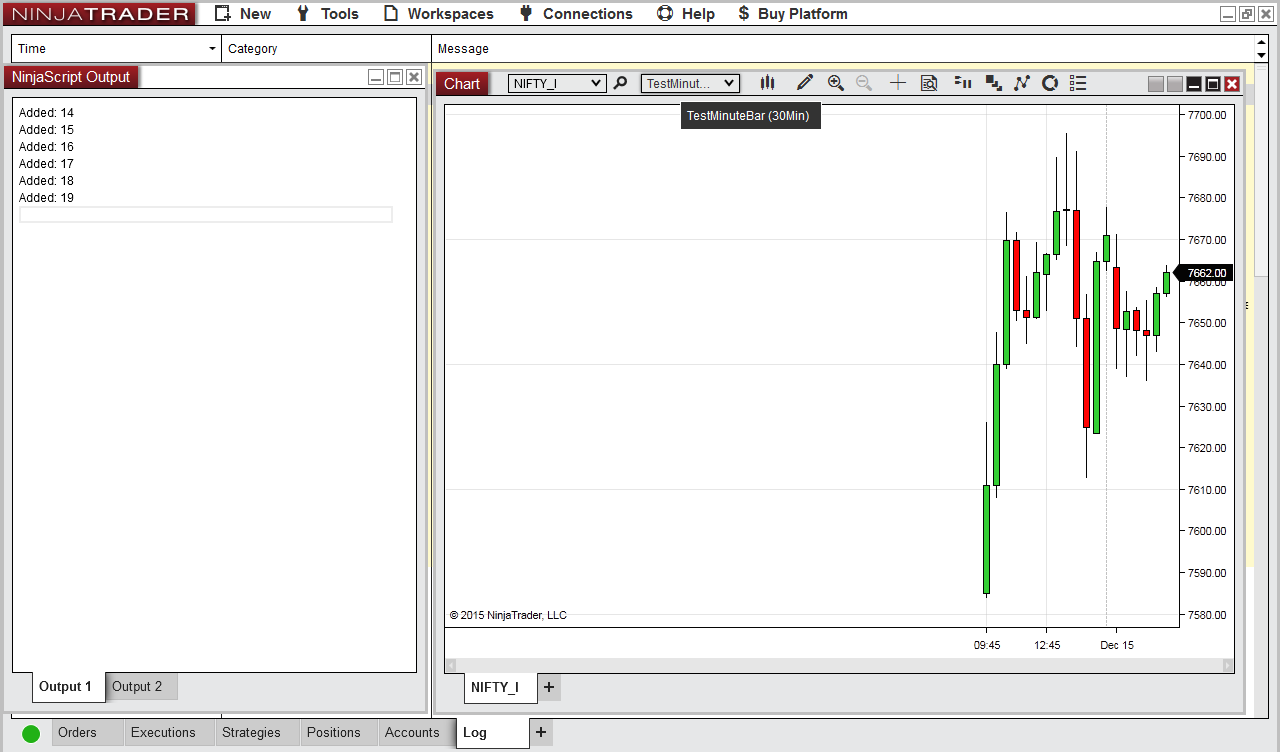The image size is (1280, 752).
Task: Click Buy Platform in the menu bar
Action: (x=793, y=14)
